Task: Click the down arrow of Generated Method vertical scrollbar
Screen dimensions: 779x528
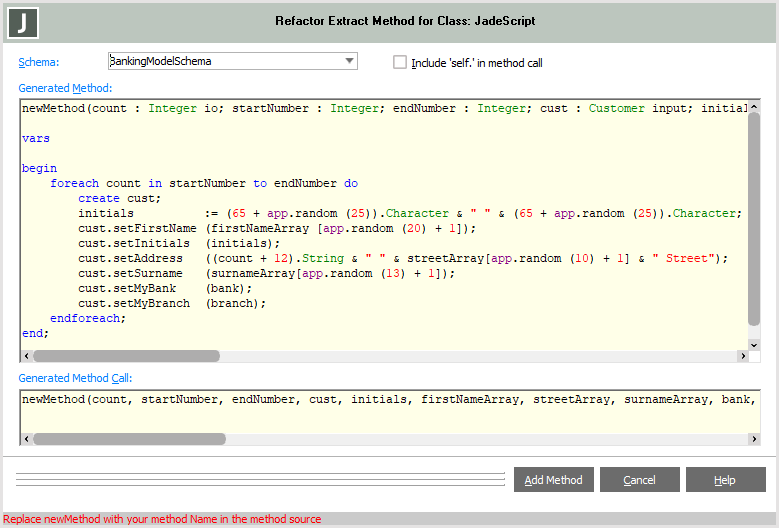Action: 754,345
